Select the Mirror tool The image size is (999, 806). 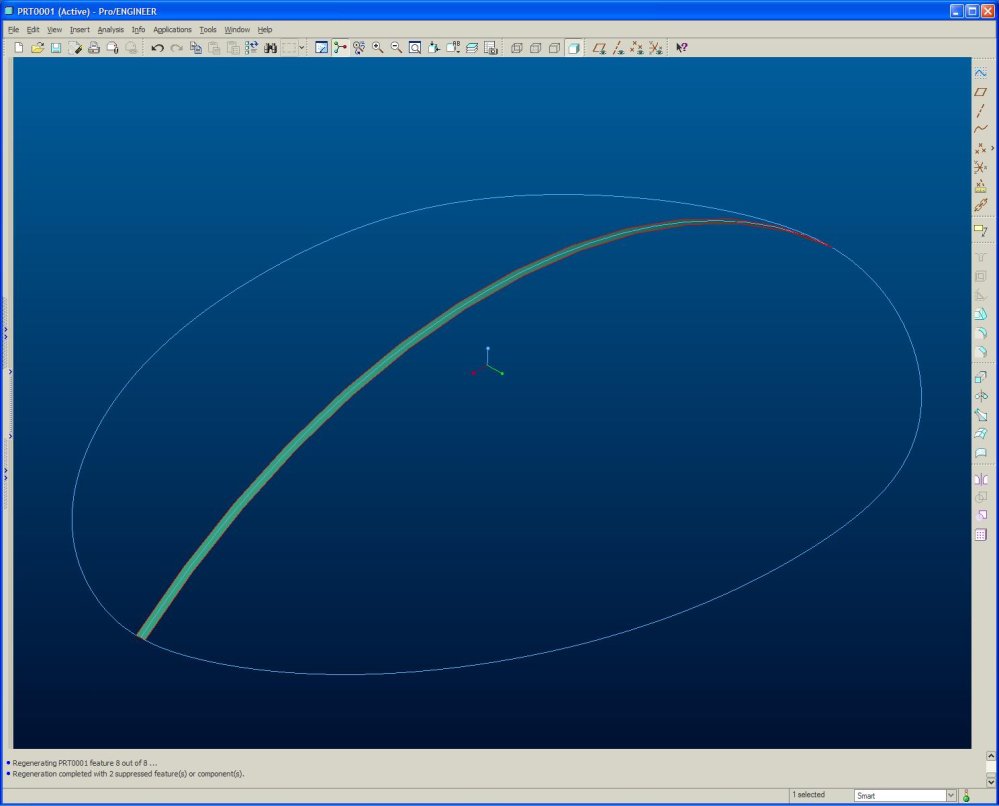[x=981, y=479]
